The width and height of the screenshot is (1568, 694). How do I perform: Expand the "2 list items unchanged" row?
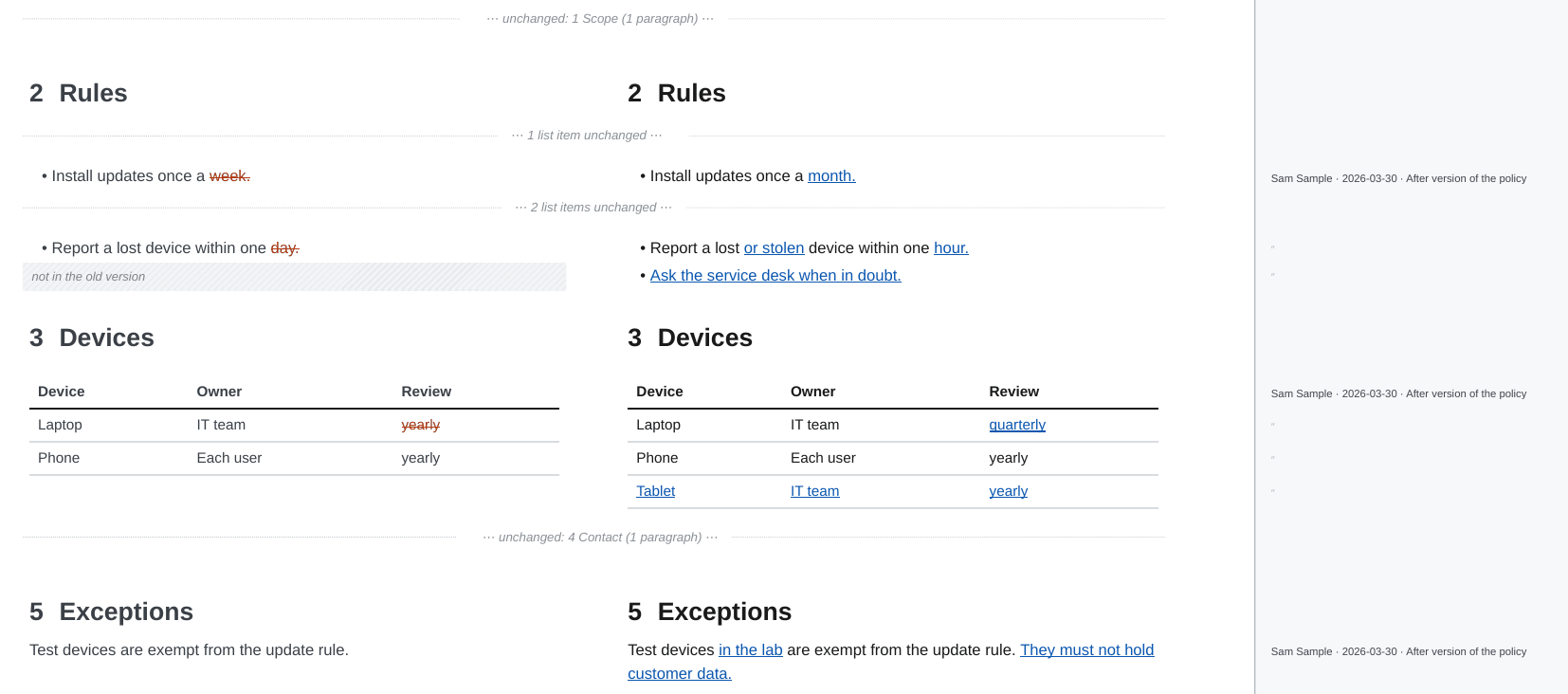593,208
